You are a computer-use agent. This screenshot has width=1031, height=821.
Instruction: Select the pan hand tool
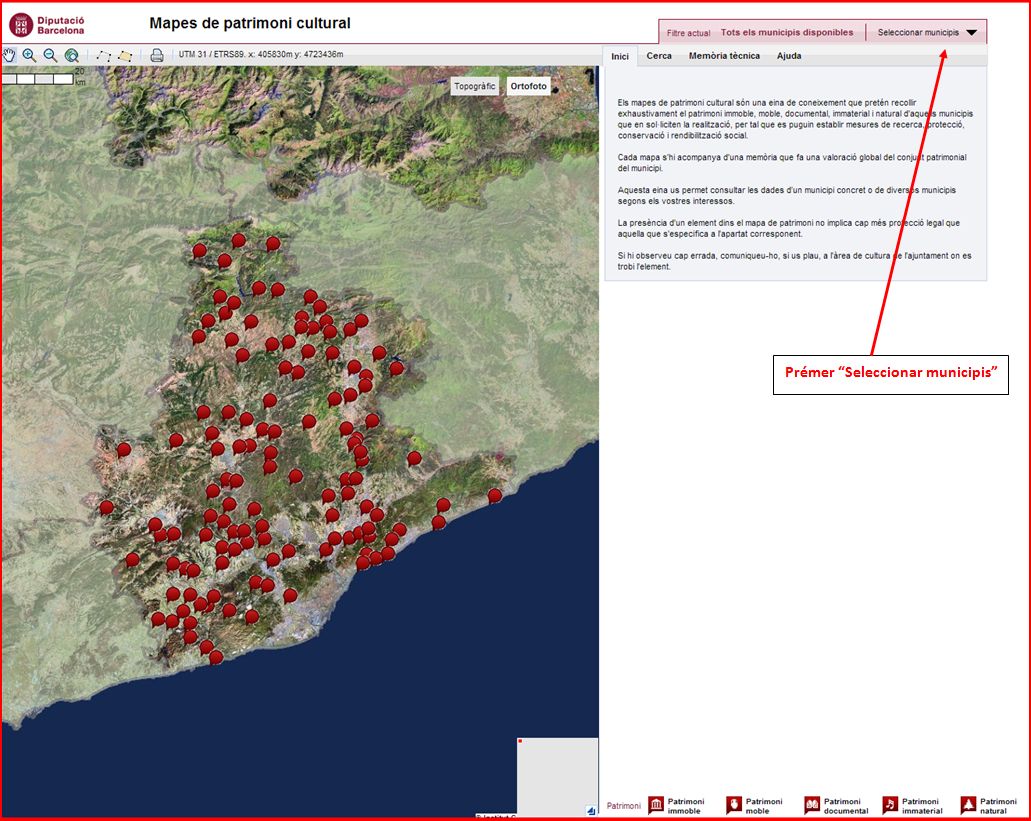(x=10, y=55)
